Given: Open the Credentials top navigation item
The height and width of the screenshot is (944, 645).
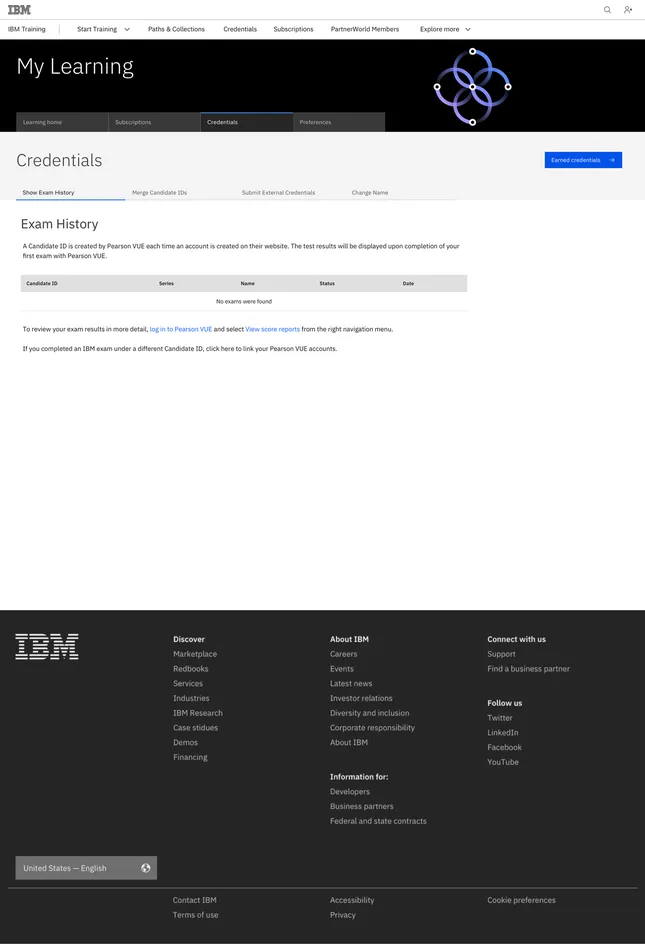Looking at the screenshot, I should pos(240,29).
